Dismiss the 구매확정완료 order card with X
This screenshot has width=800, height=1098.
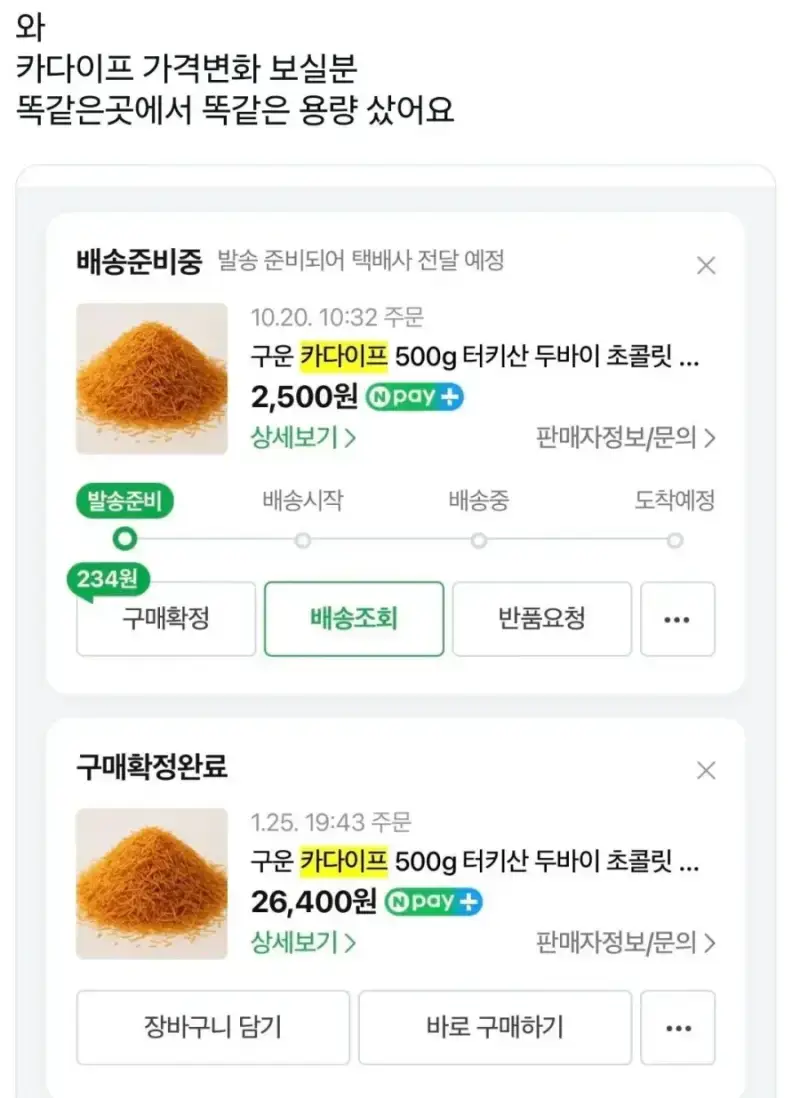click(x=706, y=770)
